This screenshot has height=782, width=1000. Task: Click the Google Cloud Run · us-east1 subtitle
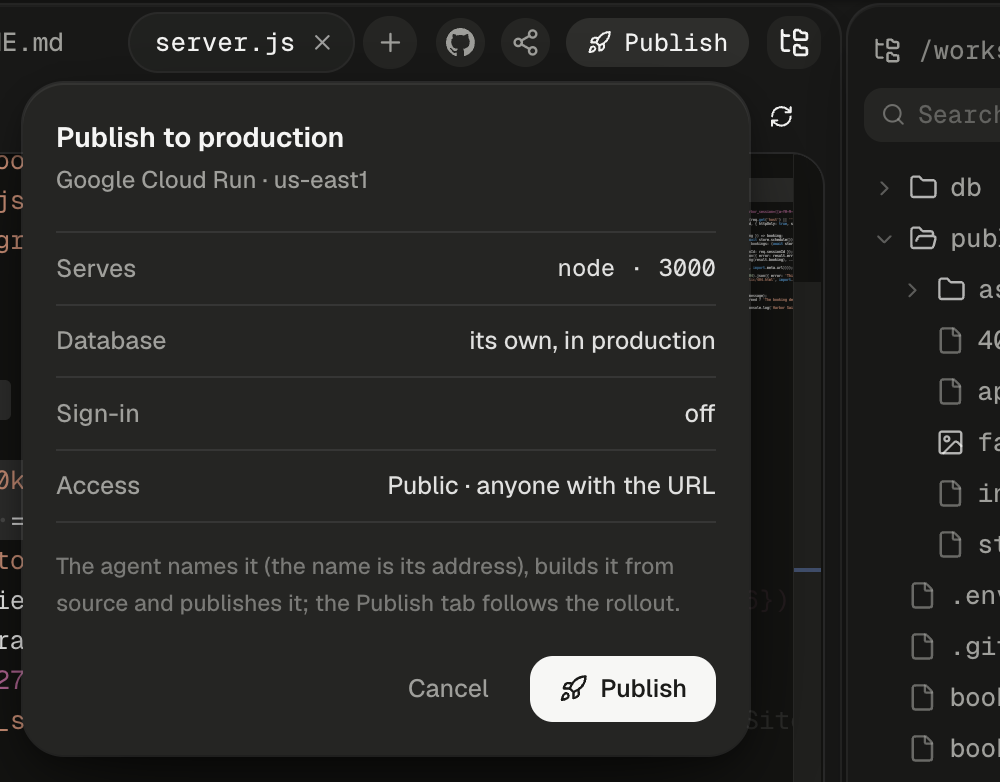212,181
